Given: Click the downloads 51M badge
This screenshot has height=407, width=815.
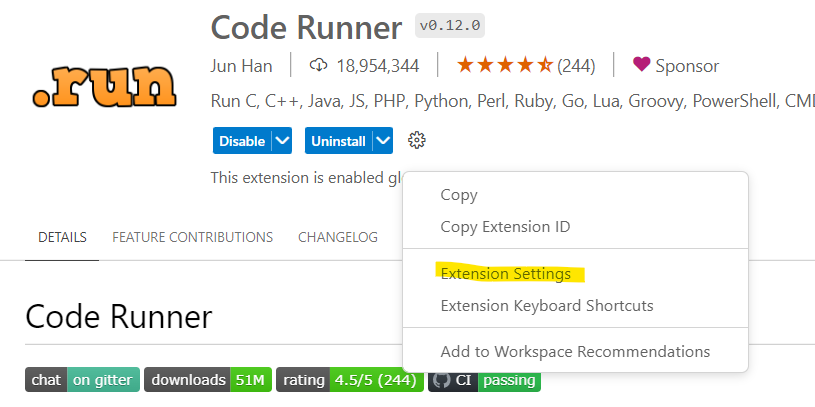Looking at the screenshot, I should pos(208,380).
